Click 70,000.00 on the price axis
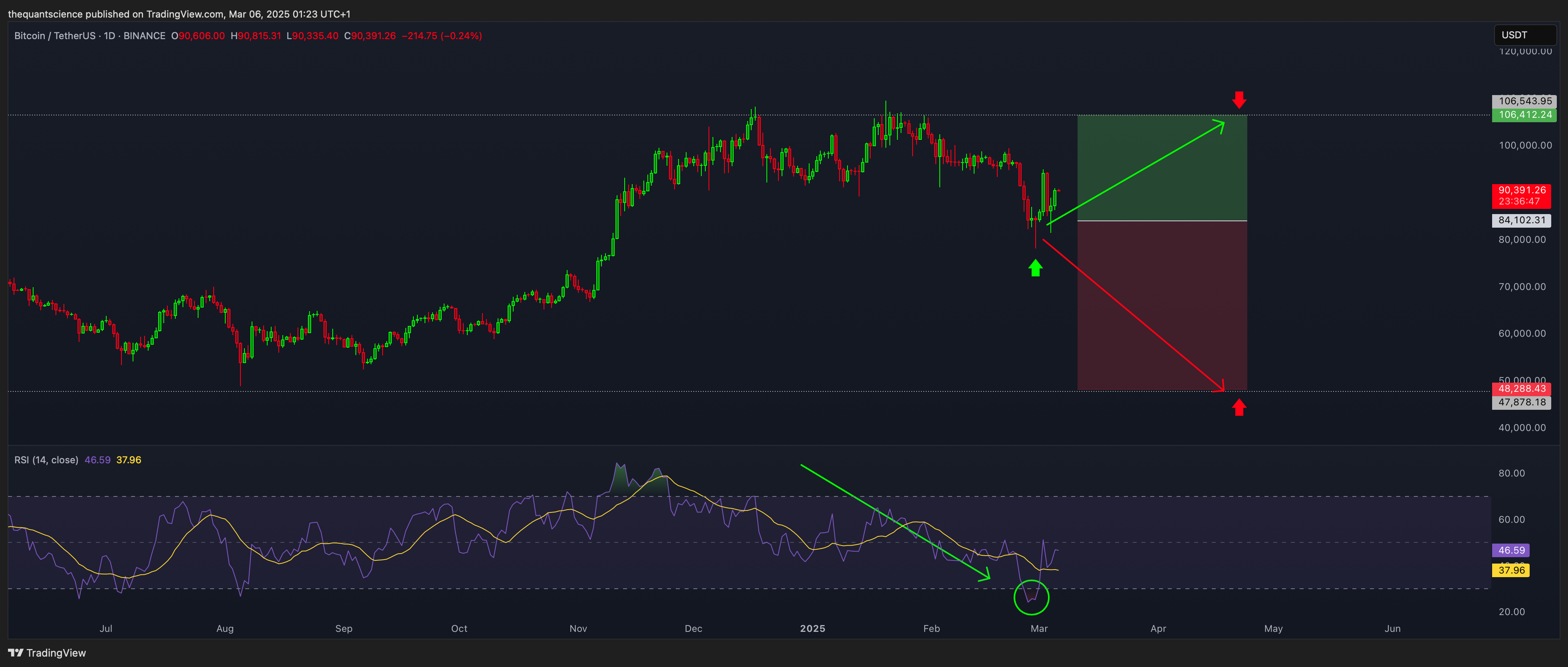Viewport: 1568px width, 667px height. 1522,287
